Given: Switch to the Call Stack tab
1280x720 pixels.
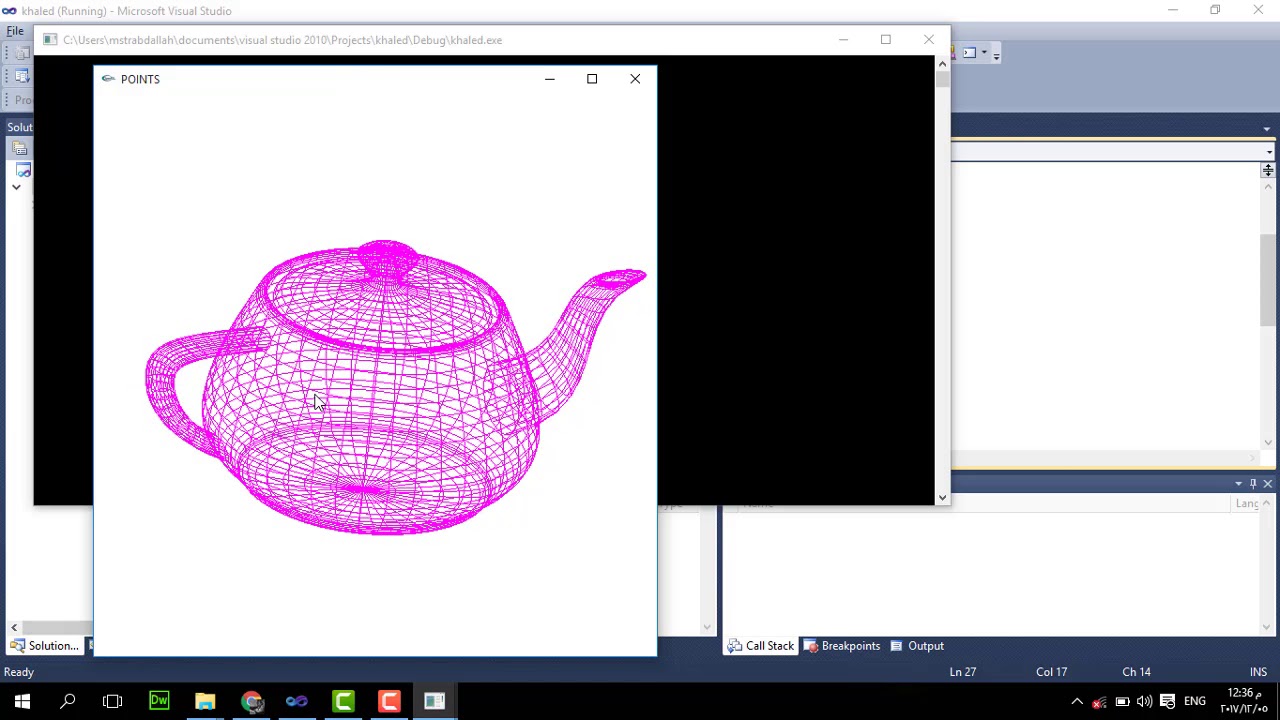Looking at the screenshot, I should tap(760, 646).
